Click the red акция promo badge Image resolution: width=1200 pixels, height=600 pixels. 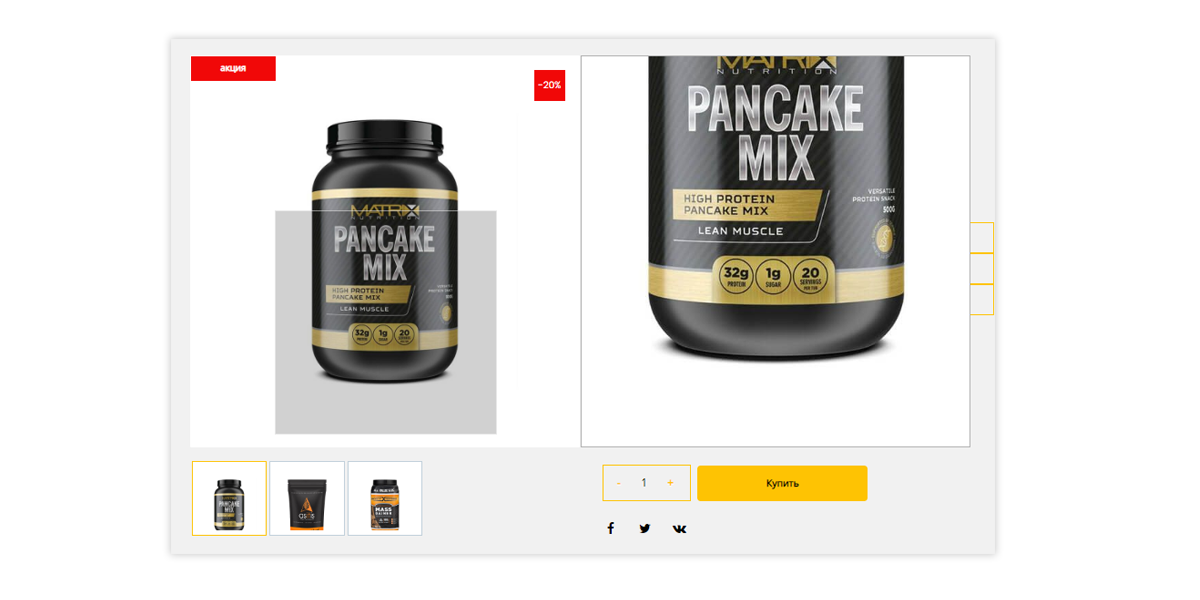[233, 68]
